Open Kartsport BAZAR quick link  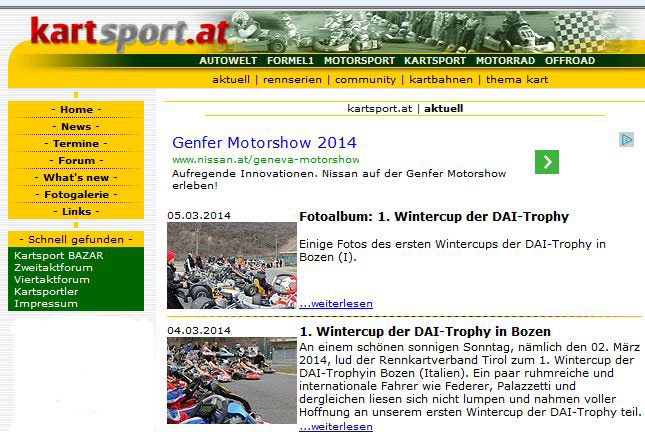click(x=58, y=255)
